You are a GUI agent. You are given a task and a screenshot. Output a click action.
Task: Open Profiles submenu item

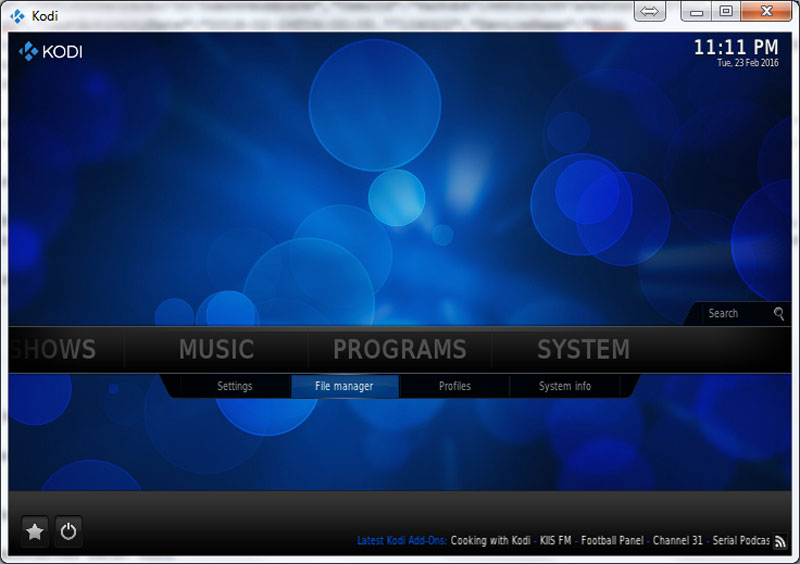click(455, 386)
